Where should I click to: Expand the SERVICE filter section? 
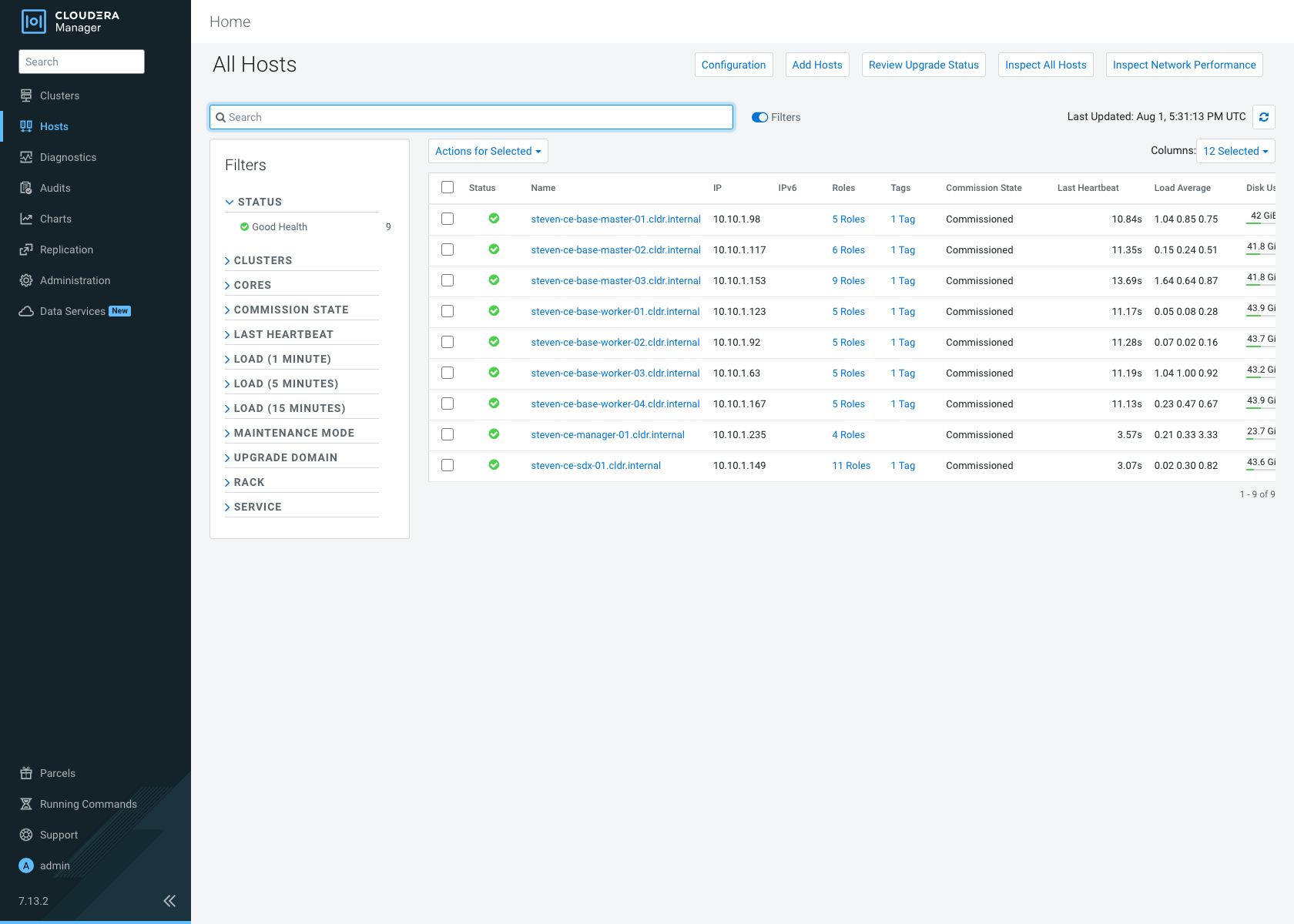click(302, 507)
